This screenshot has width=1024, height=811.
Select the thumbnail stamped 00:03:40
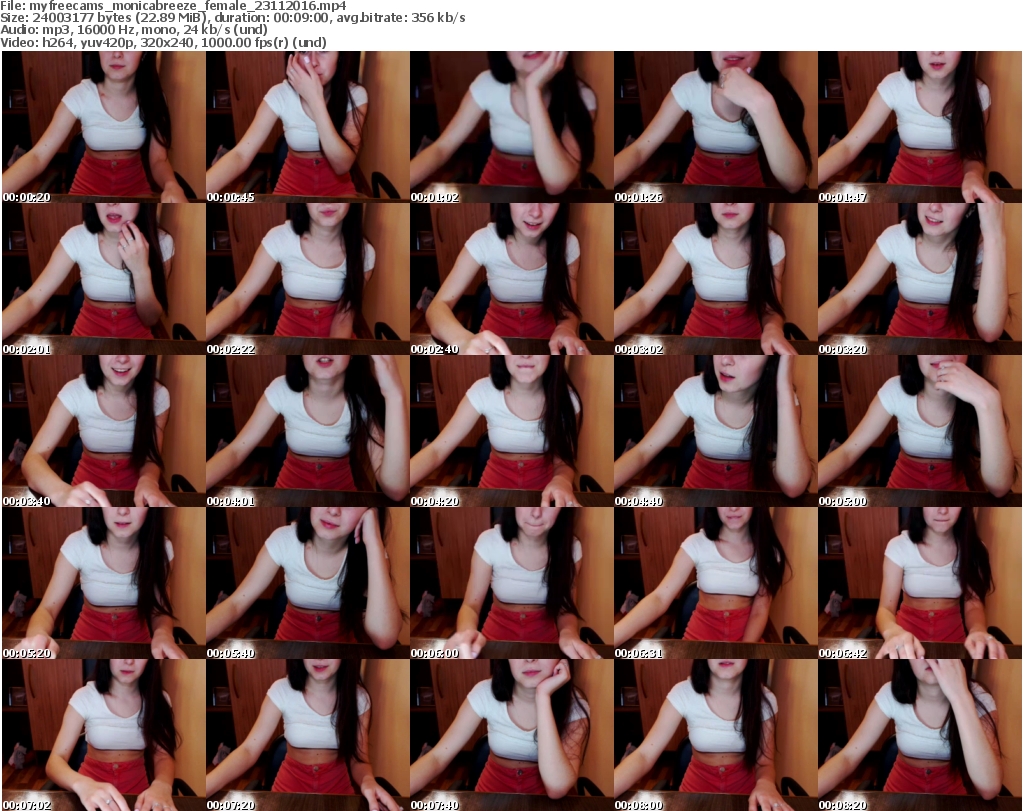coord(104,431)
